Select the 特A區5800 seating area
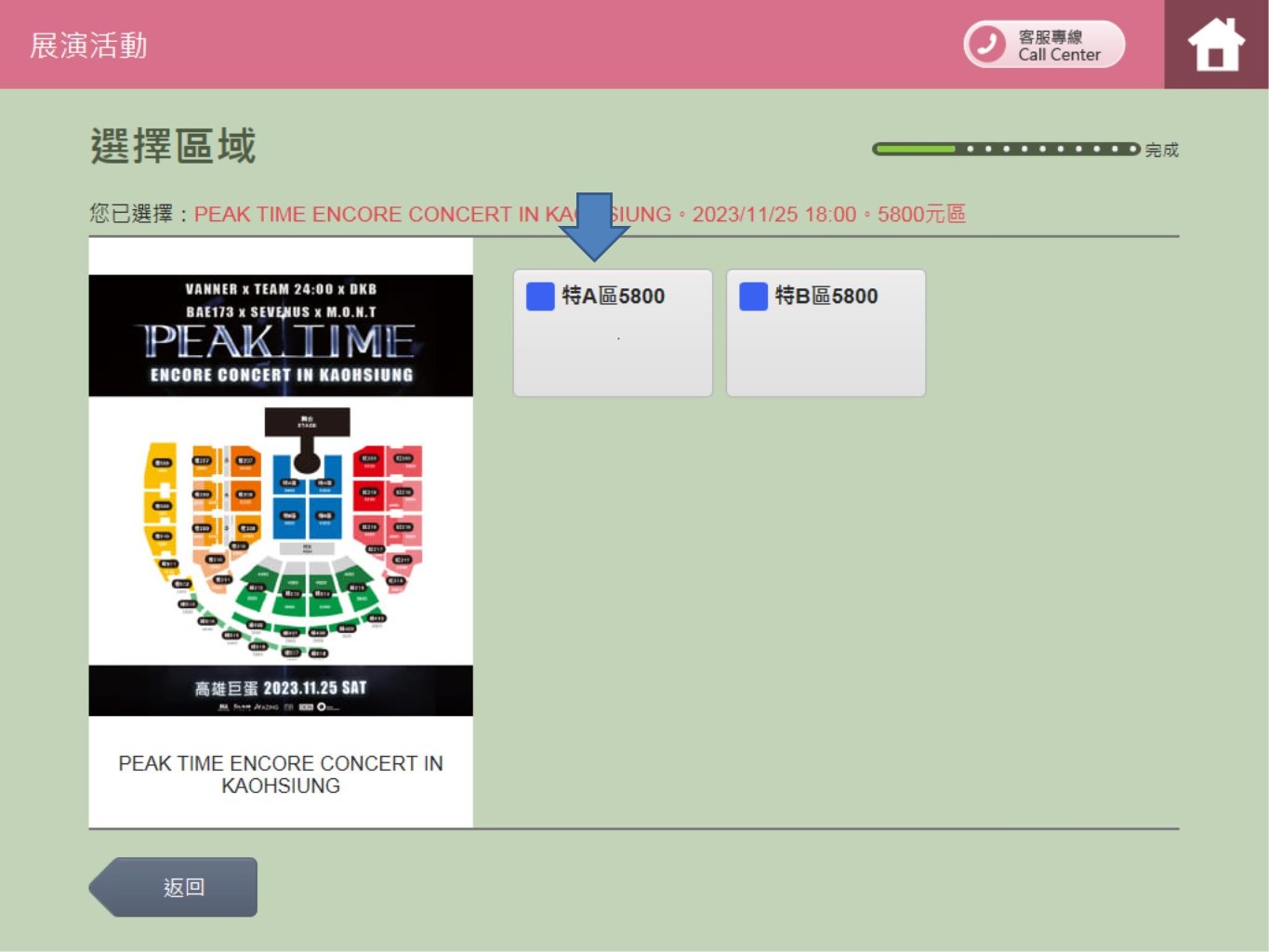The height and width of the screenshot is (952, 1269). (x=613, y=333)
